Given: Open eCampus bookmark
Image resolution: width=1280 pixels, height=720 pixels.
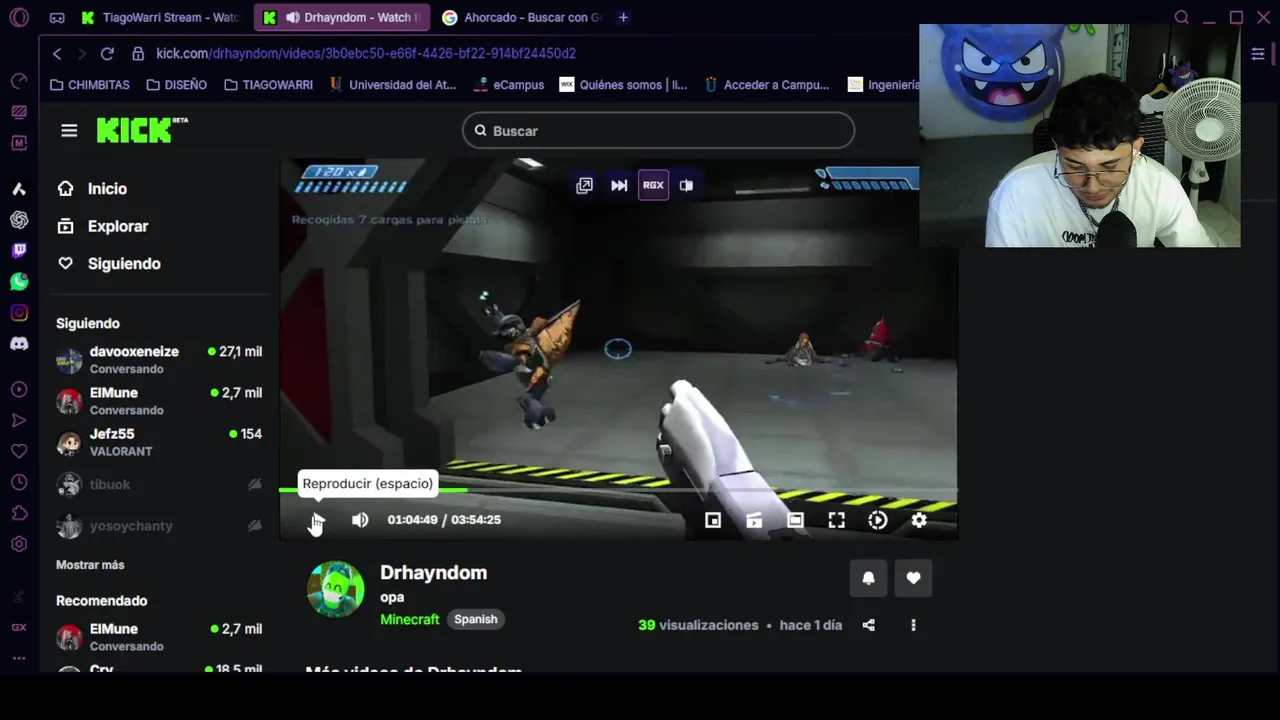Looking at the screenshot, I should coord(510,85).
